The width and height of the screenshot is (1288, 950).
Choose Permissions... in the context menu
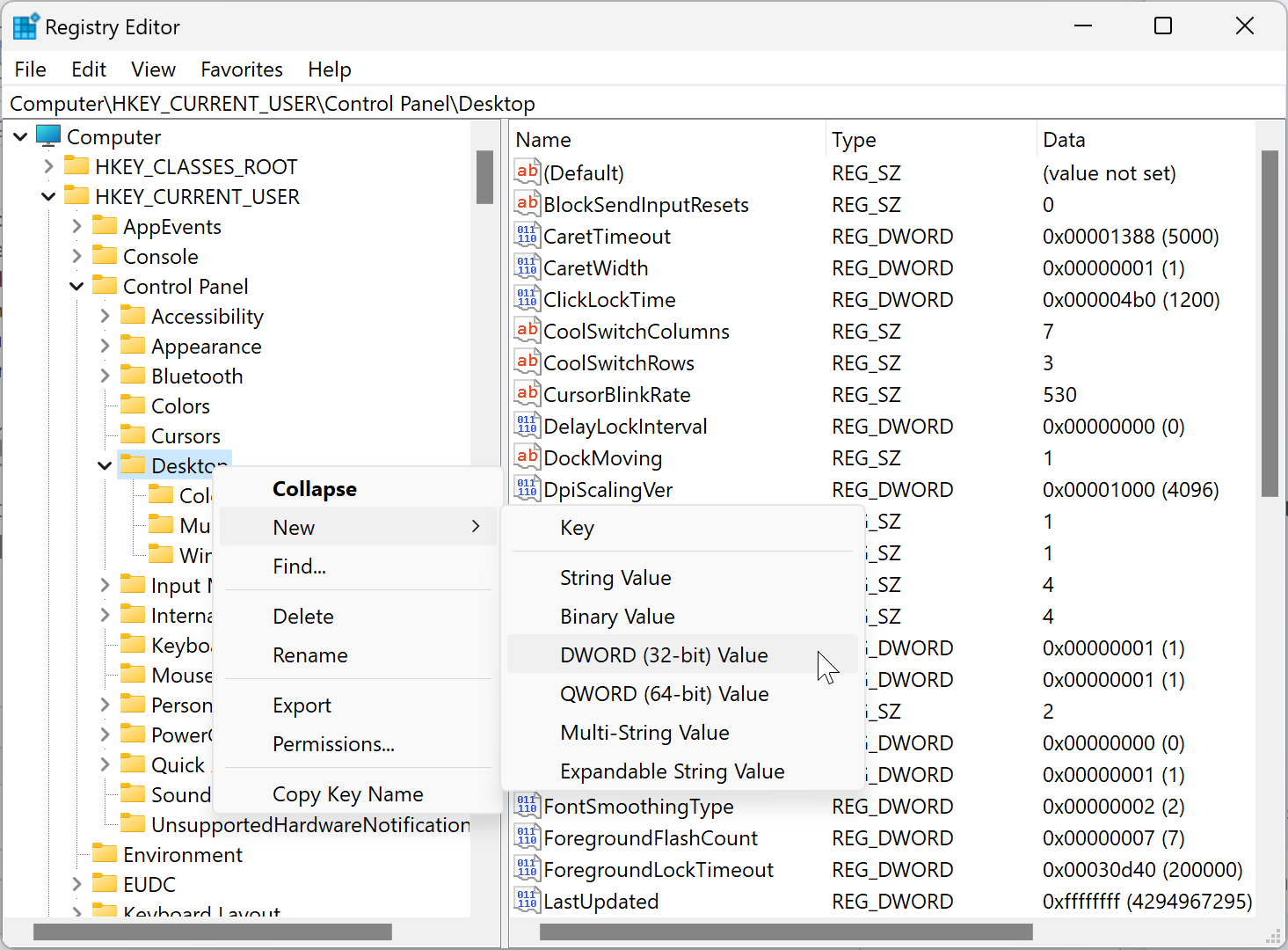tap(358, 744)
